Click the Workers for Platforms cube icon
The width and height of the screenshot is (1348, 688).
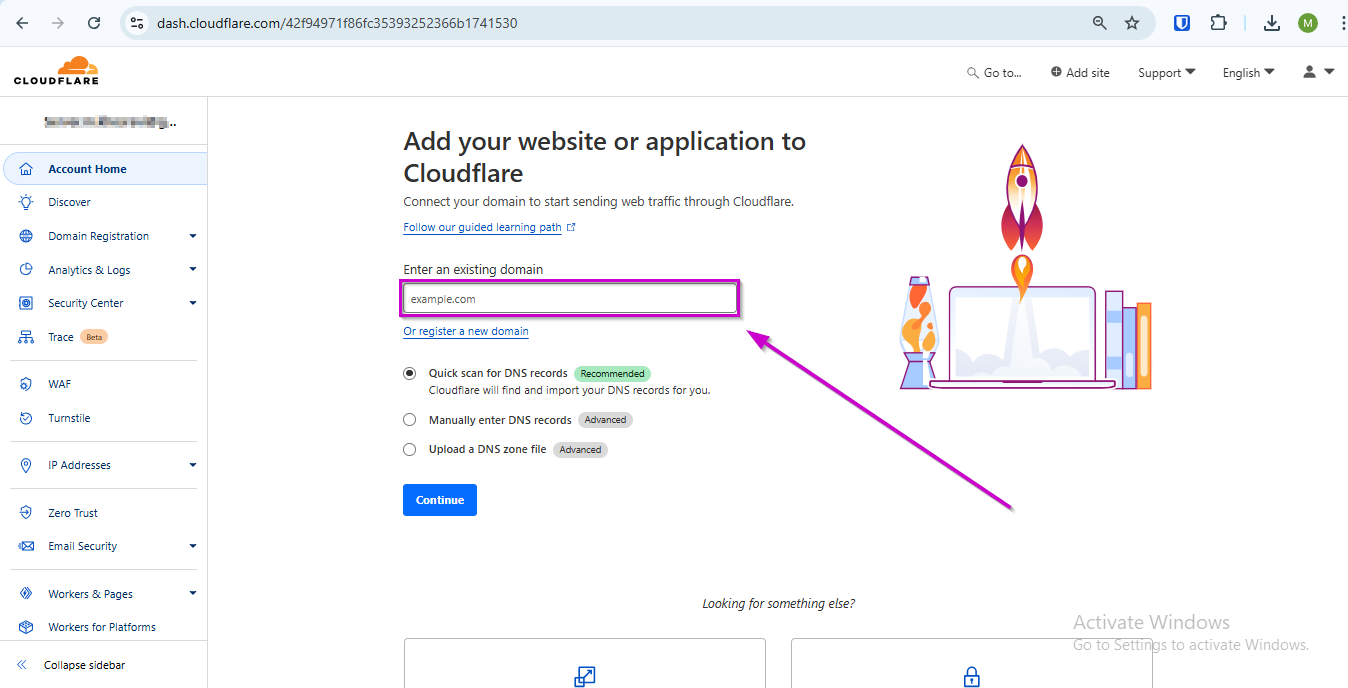26,627
